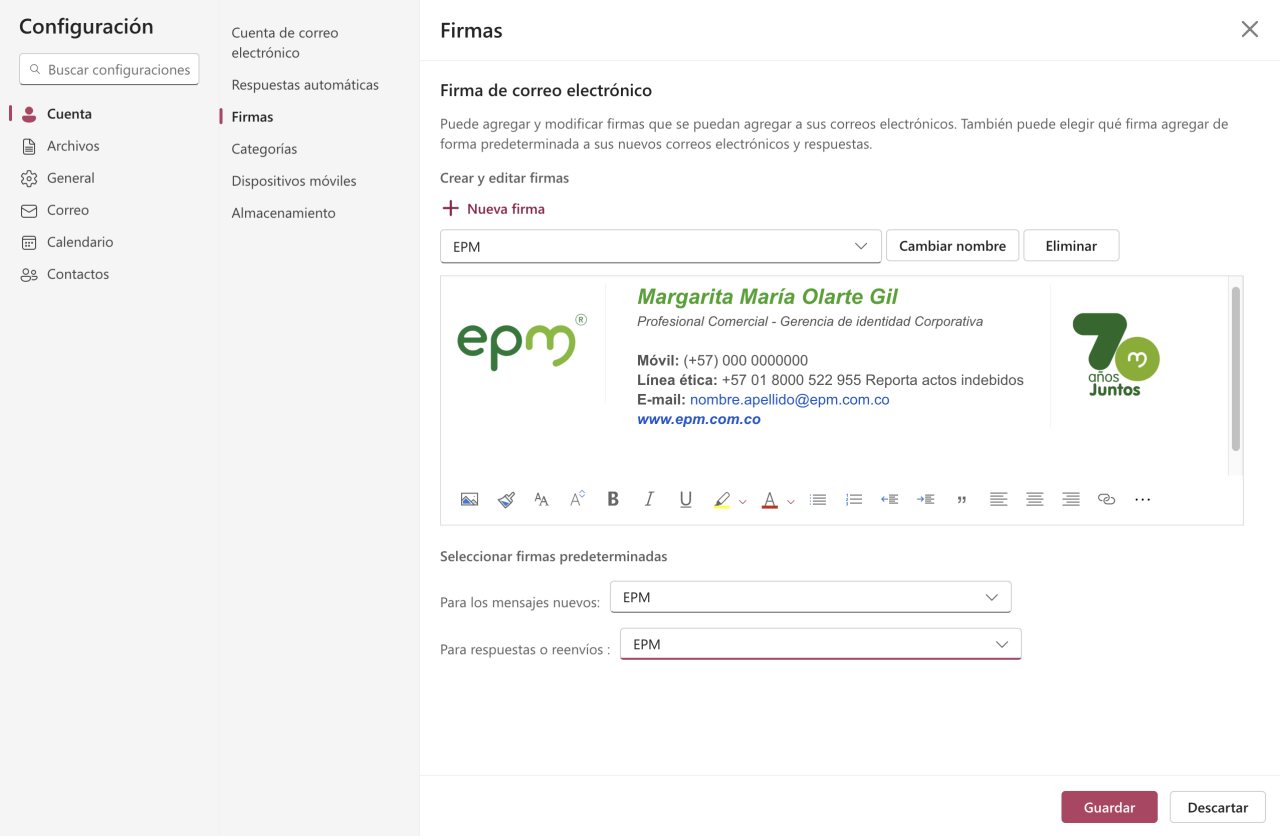The image size is (1280, 836).
Task: Save changes with Guardar
Action: click(x=1109, y=807)
